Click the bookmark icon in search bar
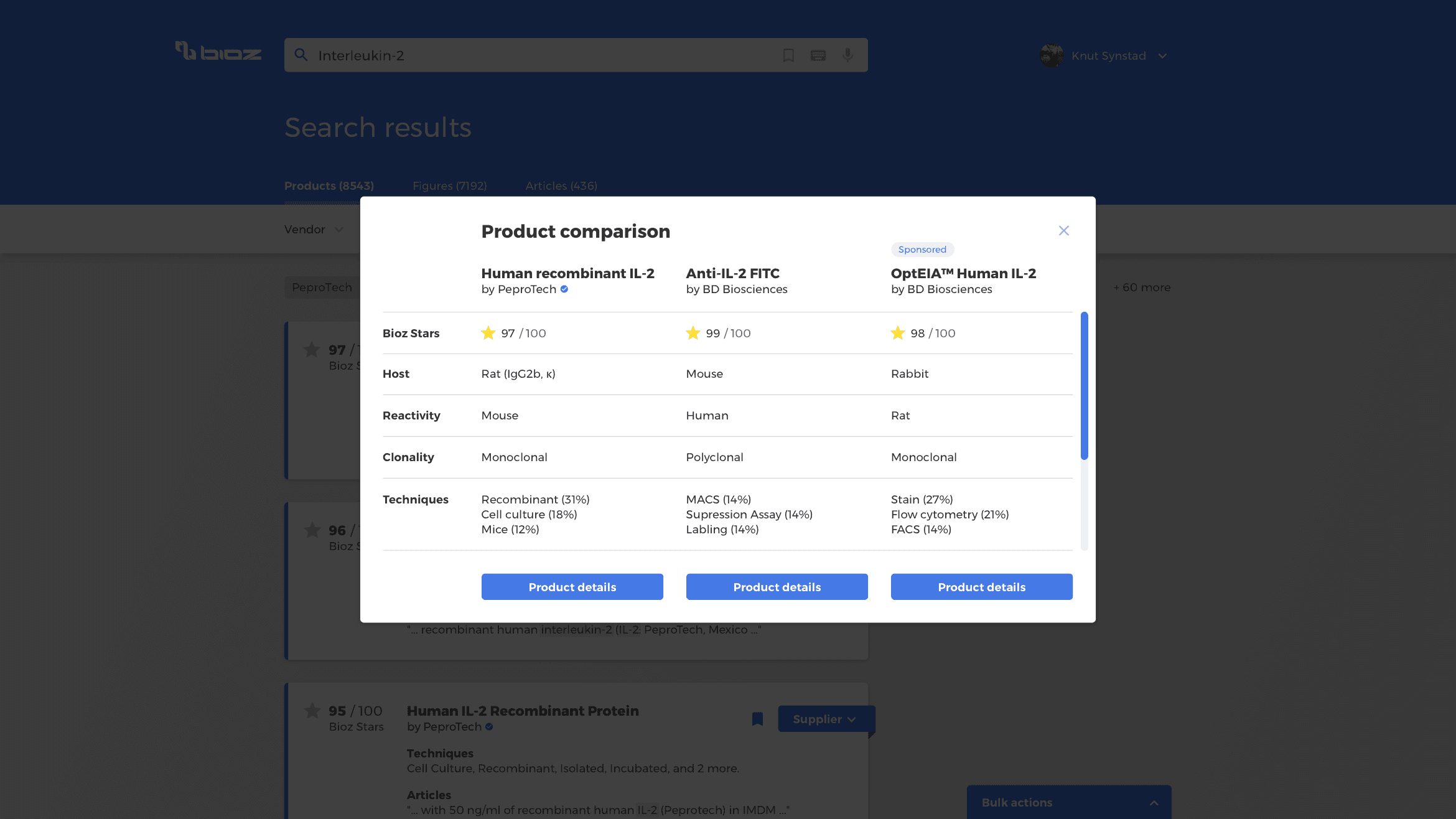This screenshot has width=1456, height=819. point(788,55)
